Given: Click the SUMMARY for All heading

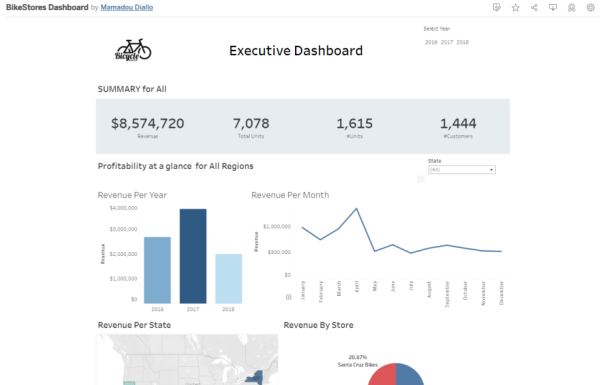Looking at the screenshot, I should click(132, 89).
